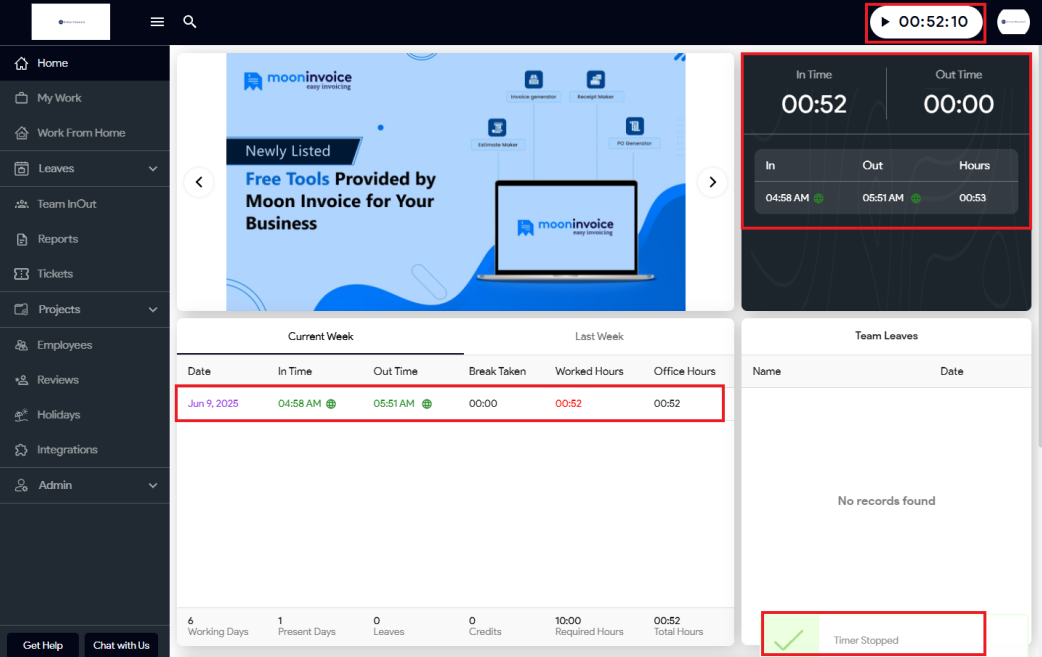Click the Home sidebar icon
Viewport: 1042px width, 657px height.
pos(21,63)
